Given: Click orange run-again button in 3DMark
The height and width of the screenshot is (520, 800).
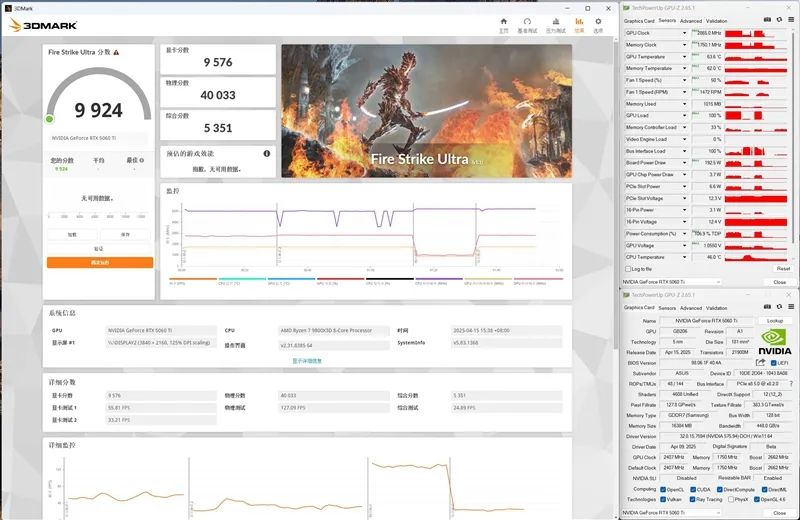Looking at the screenshot, I should [x=100, y=262].
